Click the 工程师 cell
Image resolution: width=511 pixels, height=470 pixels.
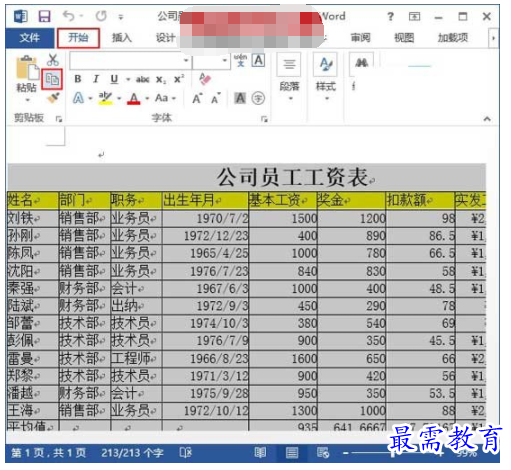pos(136,359)
